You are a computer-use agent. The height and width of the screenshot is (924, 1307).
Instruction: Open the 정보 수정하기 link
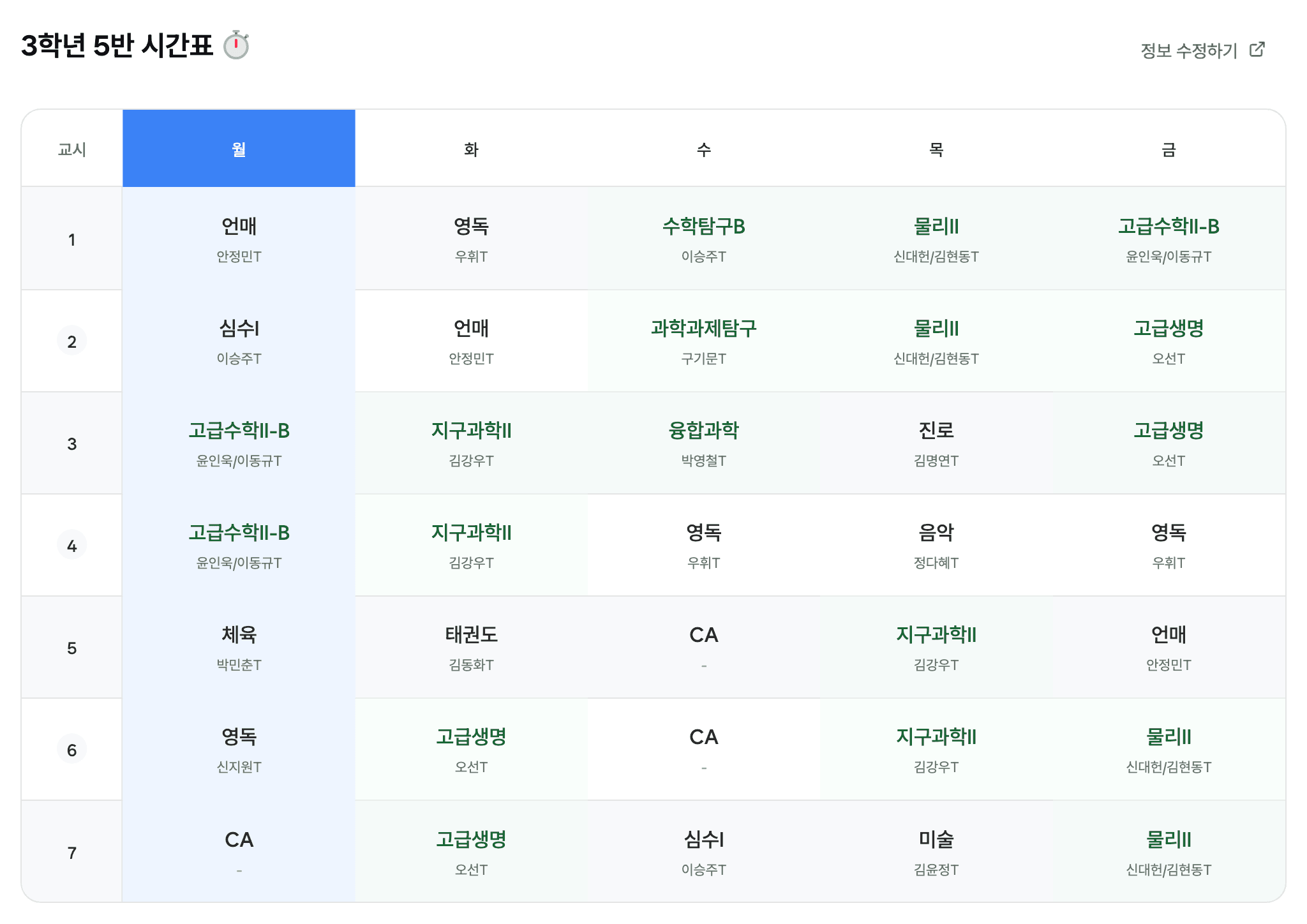[1188, 50]
